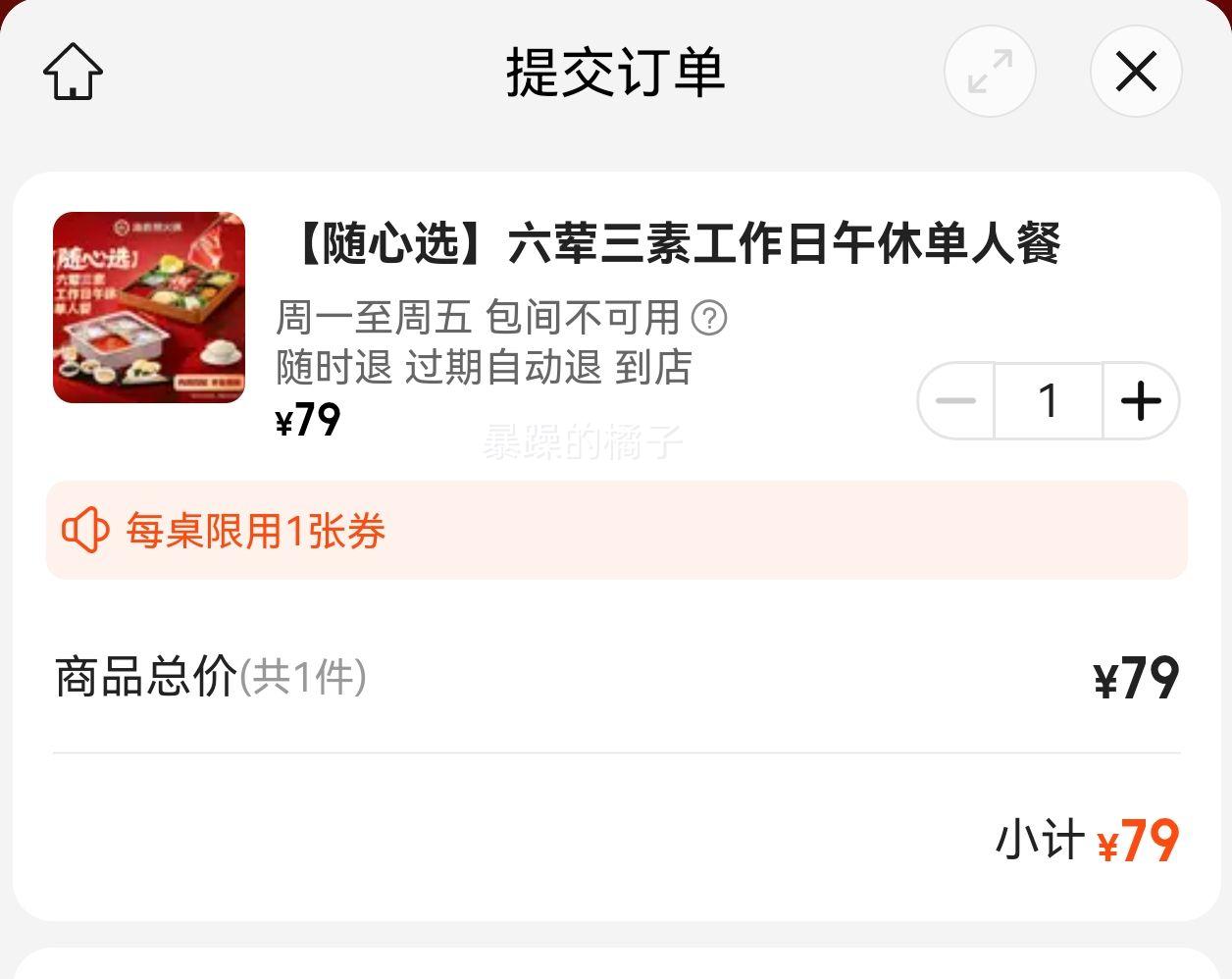Tap black ¥79 total price amount
The height and width of the screenshot is (979, 1232).
1136,679
